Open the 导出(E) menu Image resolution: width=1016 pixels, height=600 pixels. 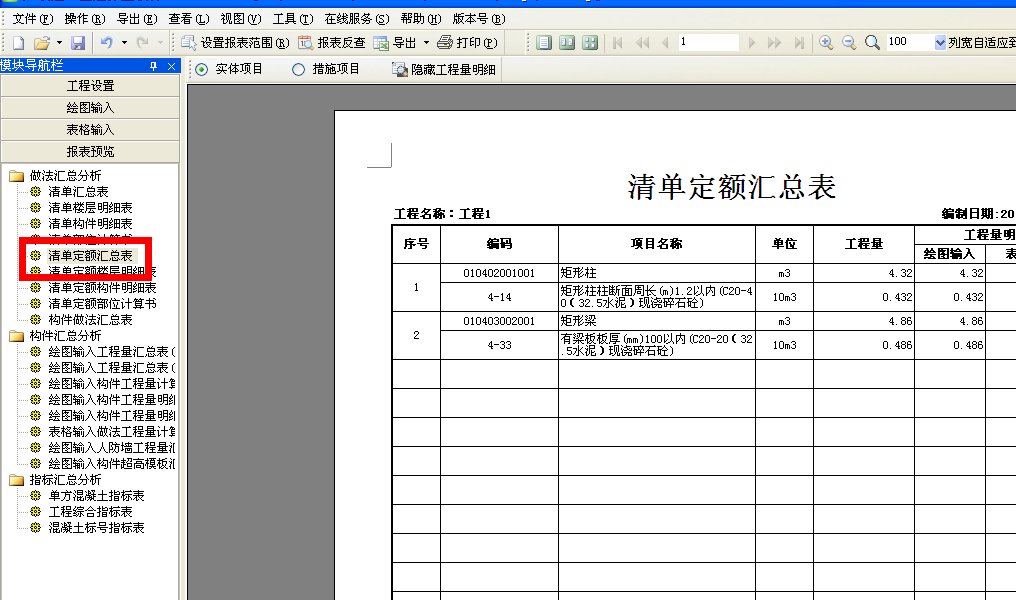tap(137, 19)
